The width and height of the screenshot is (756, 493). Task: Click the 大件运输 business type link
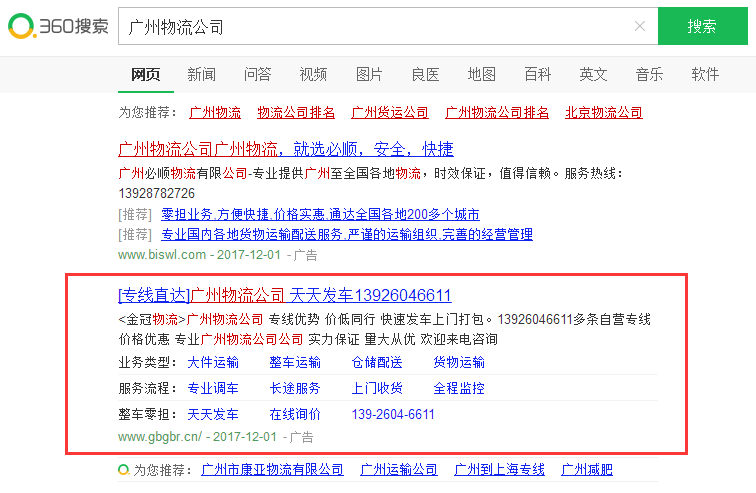(213, 362)
